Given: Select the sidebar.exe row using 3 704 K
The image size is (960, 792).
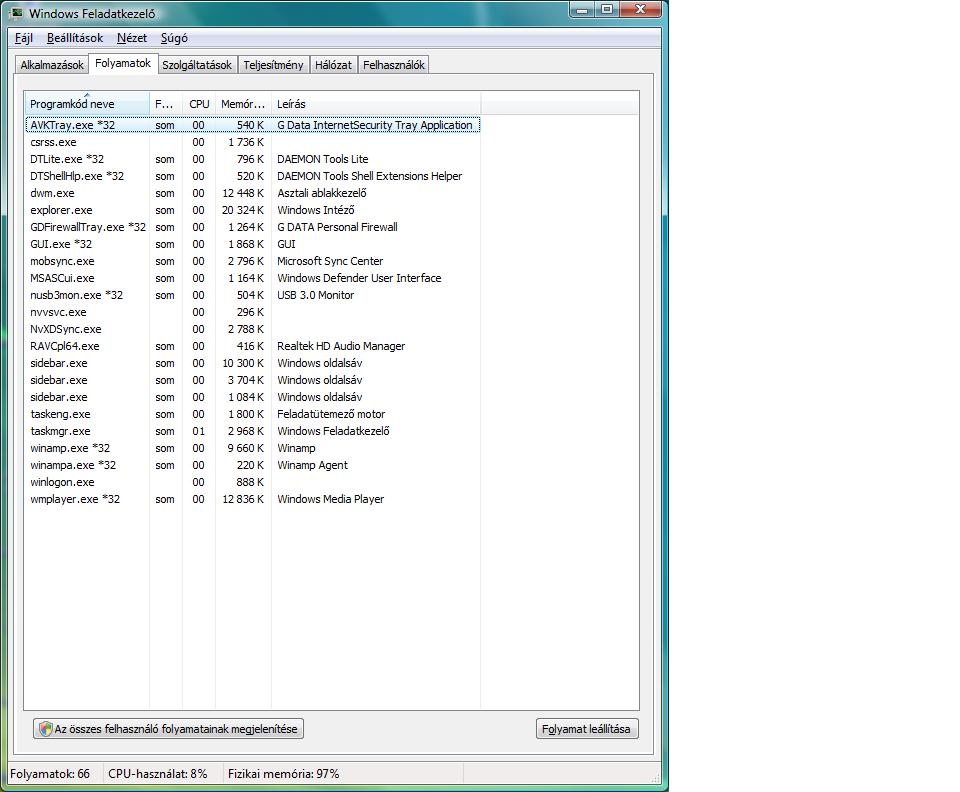Looking at the screenshot, I should 252,380.
